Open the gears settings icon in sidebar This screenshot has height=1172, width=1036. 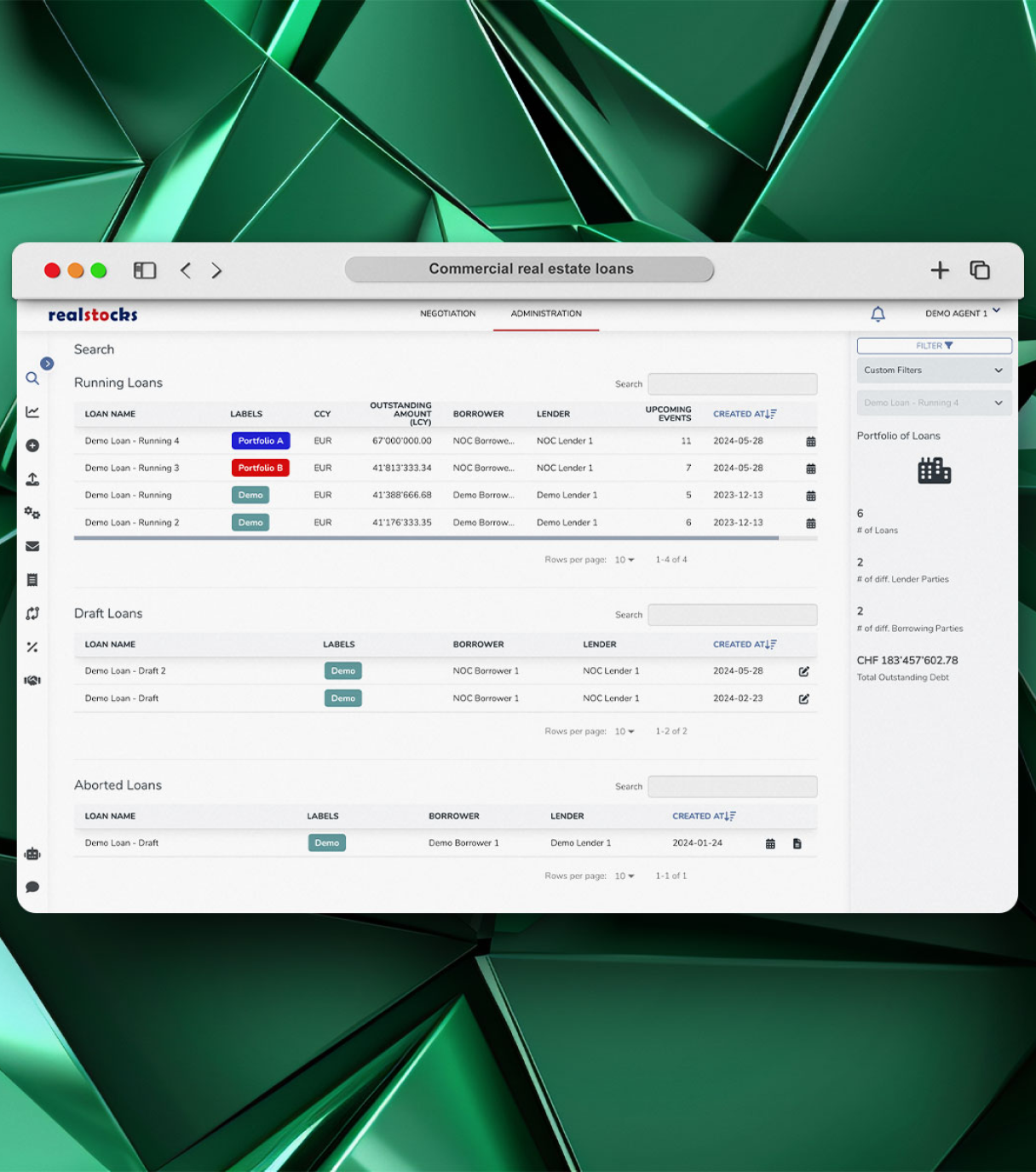point(32,513)
